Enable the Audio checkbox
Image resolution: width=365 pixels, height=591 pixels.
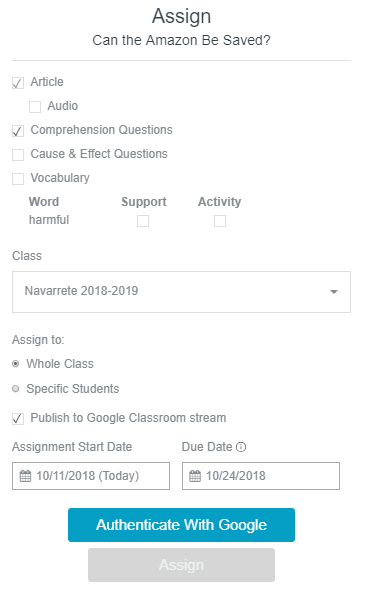point(35,107)
